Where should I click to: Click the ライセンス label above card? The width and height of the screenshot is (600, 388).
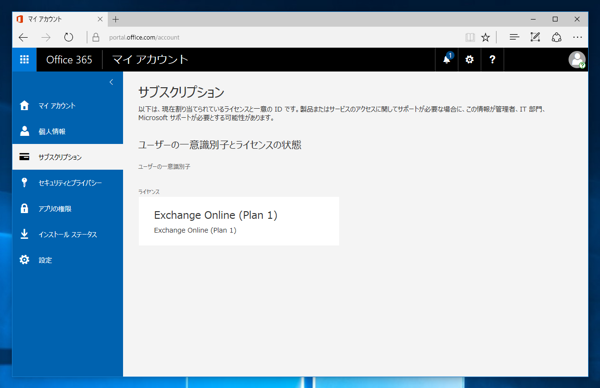(x=149, y=192)
